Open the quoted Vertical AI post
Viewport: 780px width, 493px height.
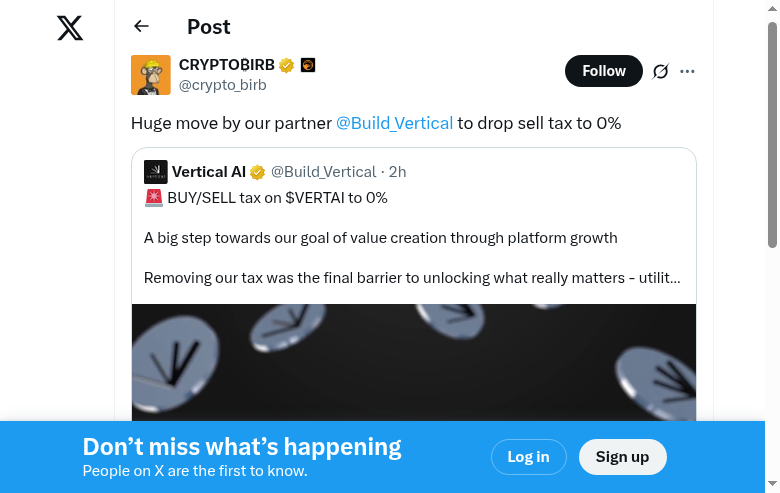pos(413,238)
